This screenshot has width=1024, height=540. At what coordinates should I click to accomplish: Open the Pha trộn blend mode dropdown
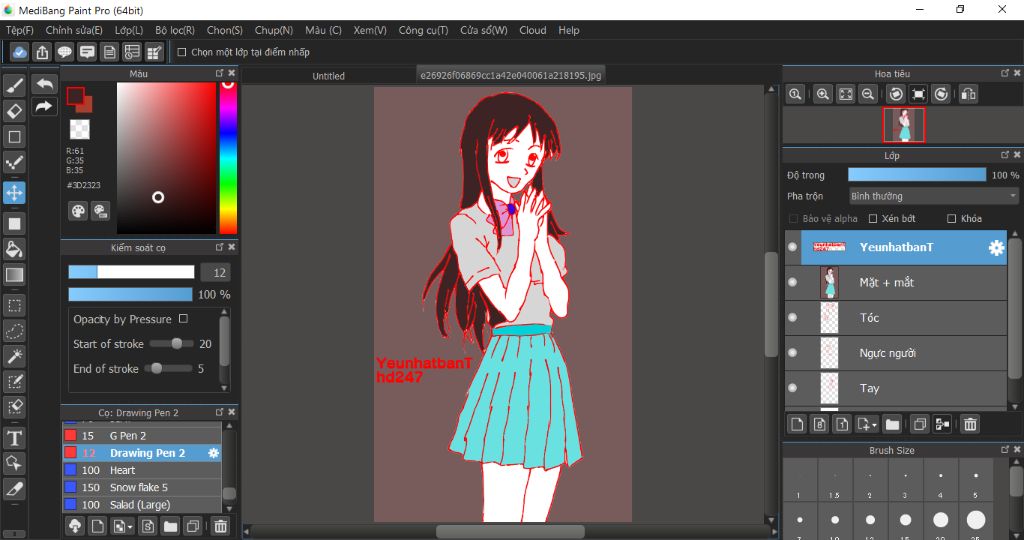(x=933, y=196)
